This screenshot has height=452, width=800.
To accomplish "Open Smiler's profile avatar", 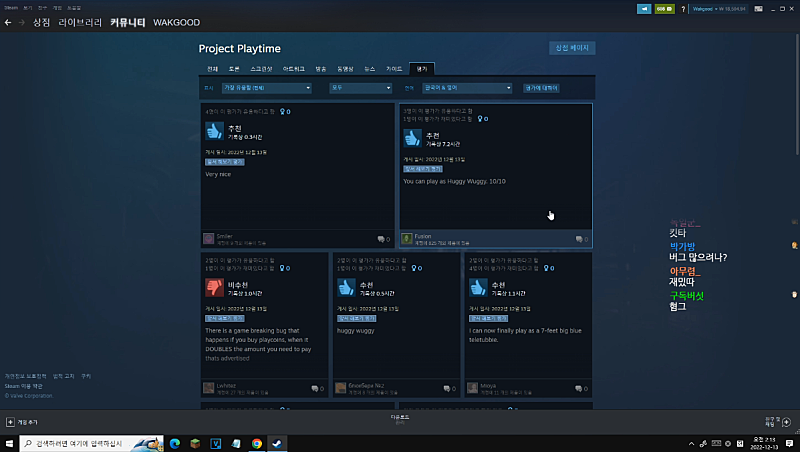I will [x=209, y=239].
